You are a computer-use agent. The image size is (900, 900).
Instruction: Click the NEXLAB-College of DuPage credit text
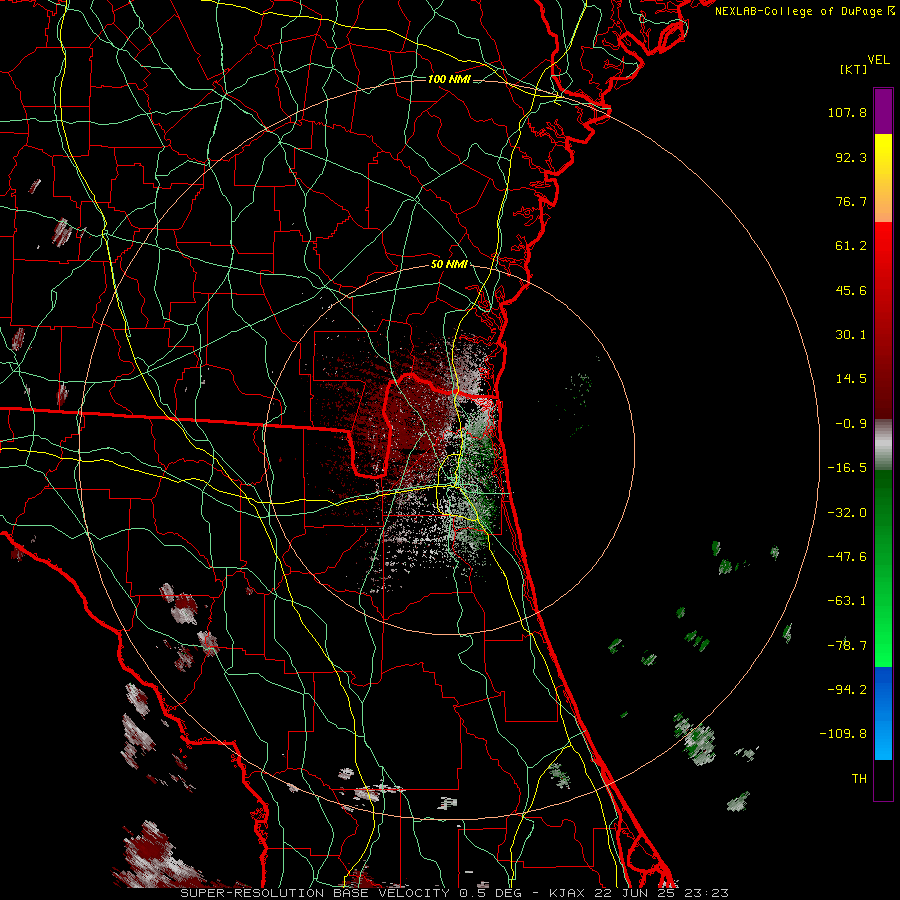point(805,11)
